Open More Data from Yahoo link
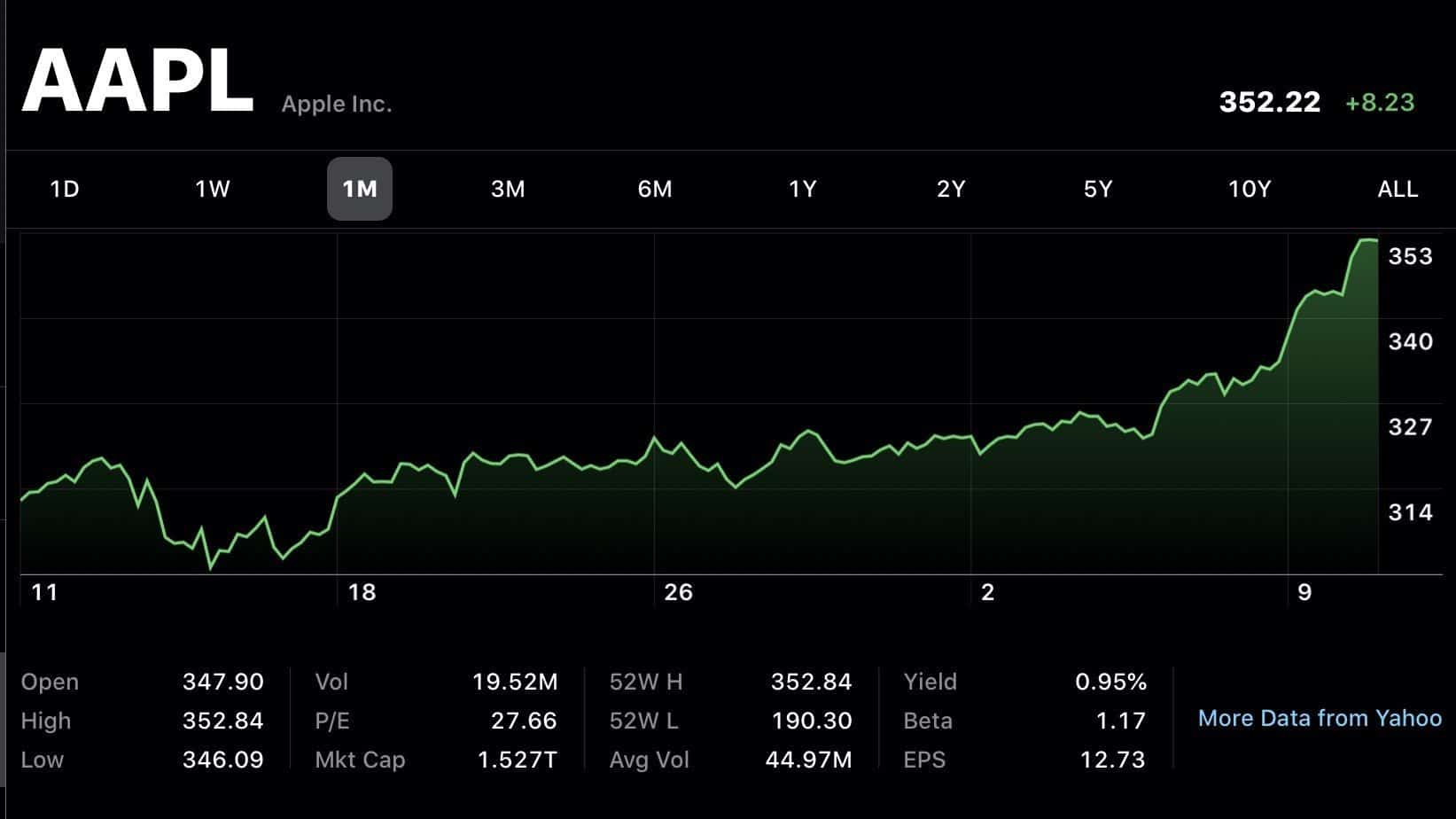 click(x=1320, y=718)
